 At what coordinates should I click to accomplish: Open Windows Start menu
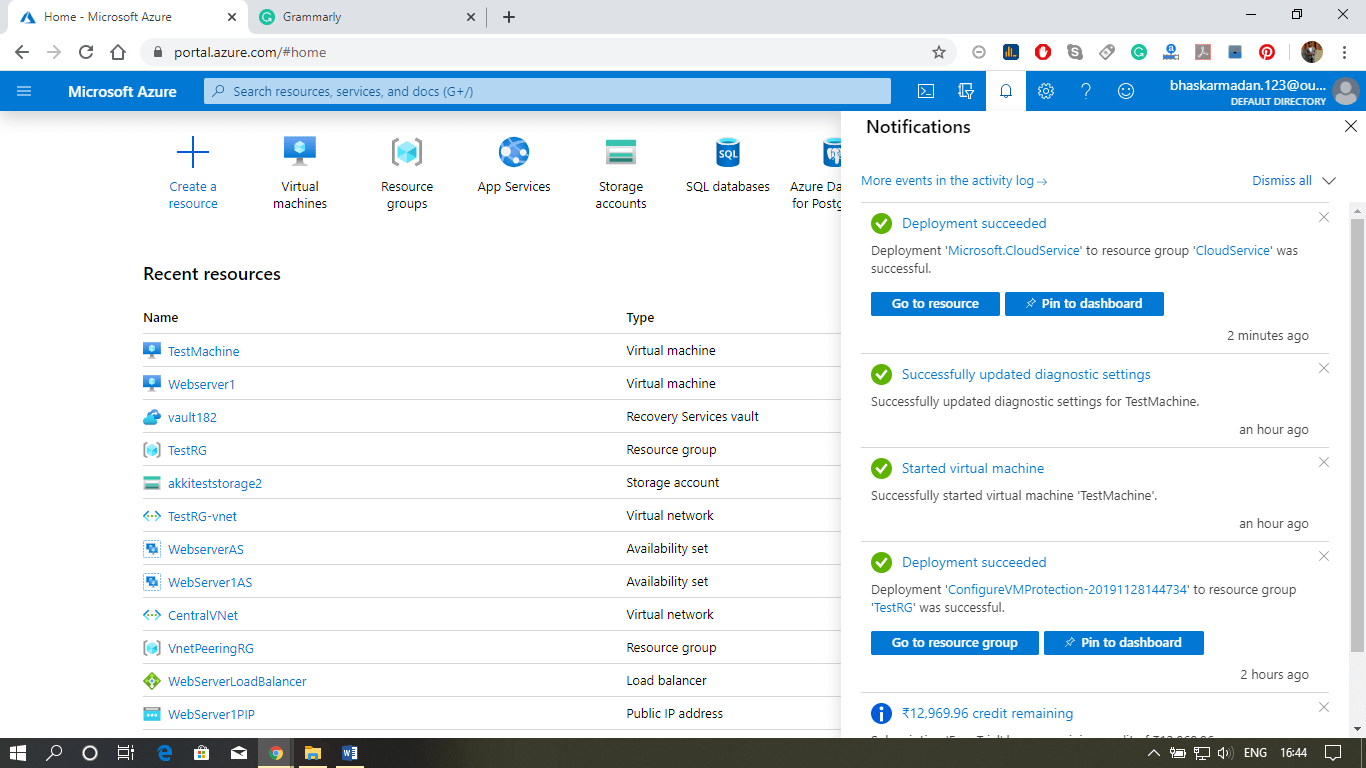pyautogui.click(x=18, y=752)
